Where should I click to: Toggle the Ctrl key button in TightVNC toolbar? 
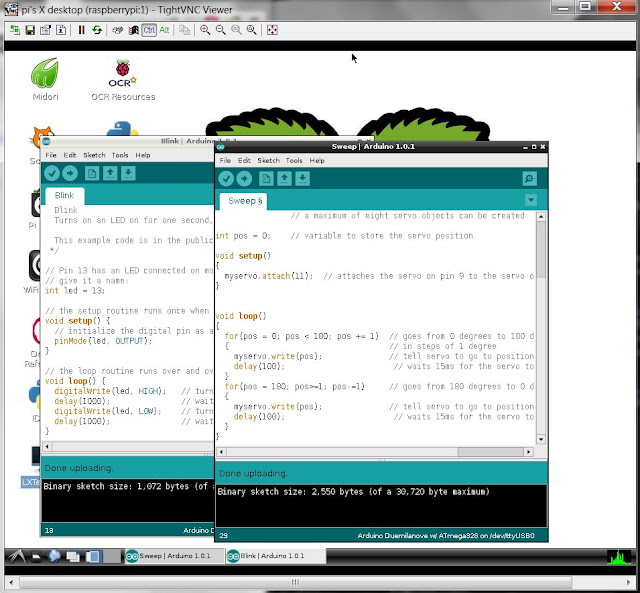(x=149, y=30)
